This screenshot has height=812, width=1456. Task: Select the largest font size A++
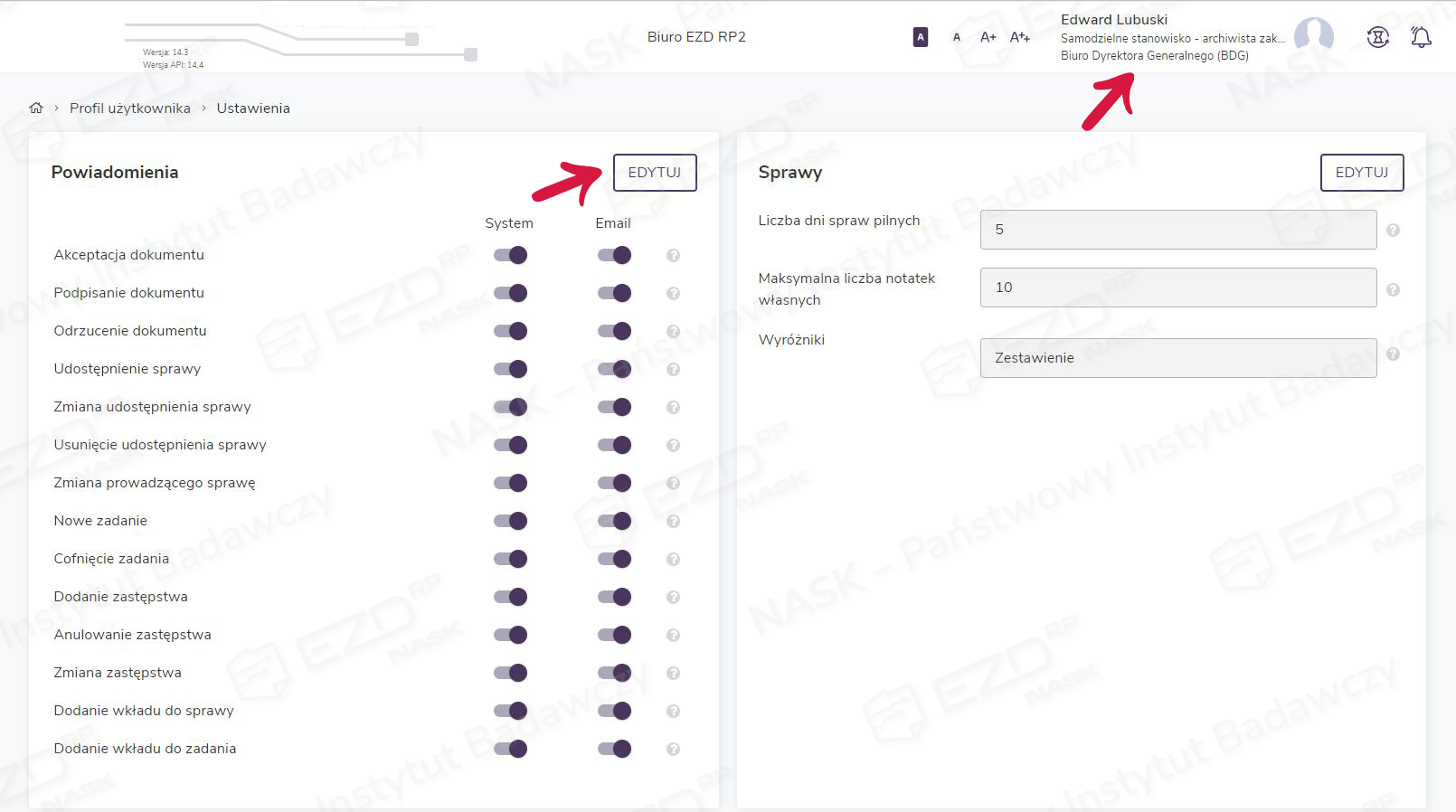pos(1019,37)
